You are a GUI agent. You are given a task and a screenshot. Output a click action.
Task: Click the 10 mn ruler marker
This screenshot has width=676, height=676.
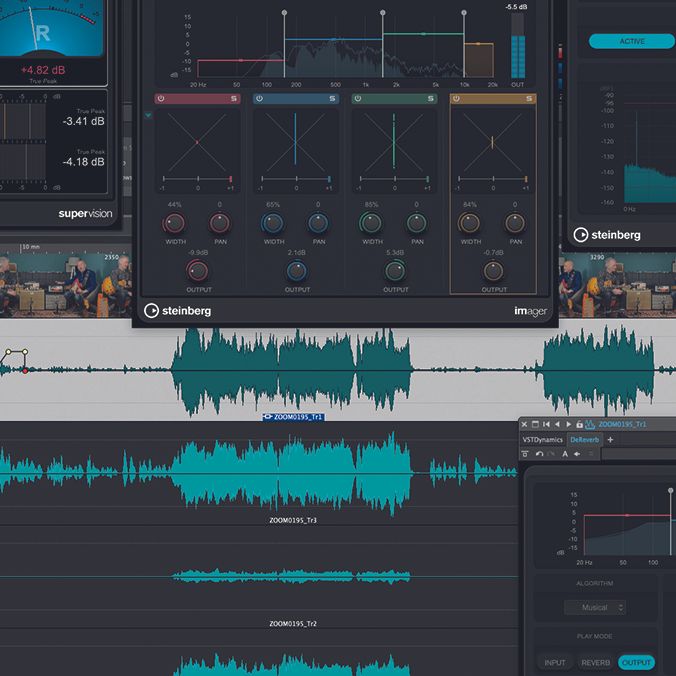tap(30, 247)
